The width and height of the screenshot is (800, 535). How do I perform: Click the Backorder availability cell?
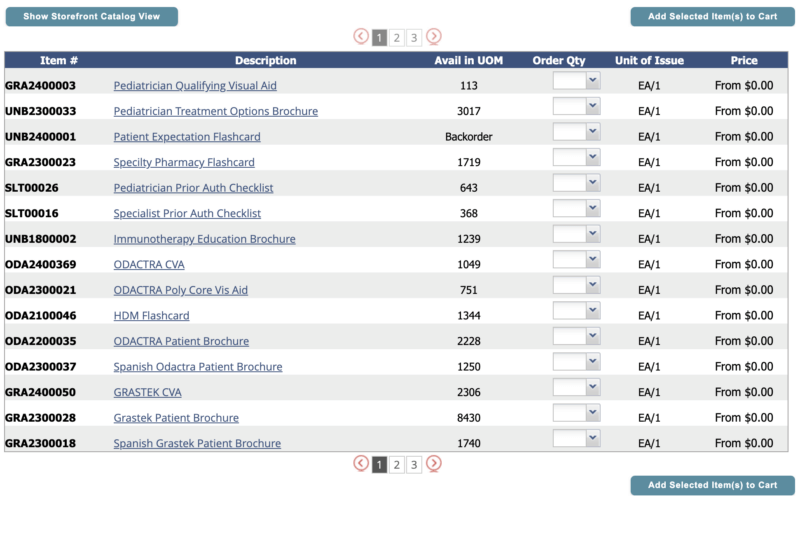(x=468, y=137)
